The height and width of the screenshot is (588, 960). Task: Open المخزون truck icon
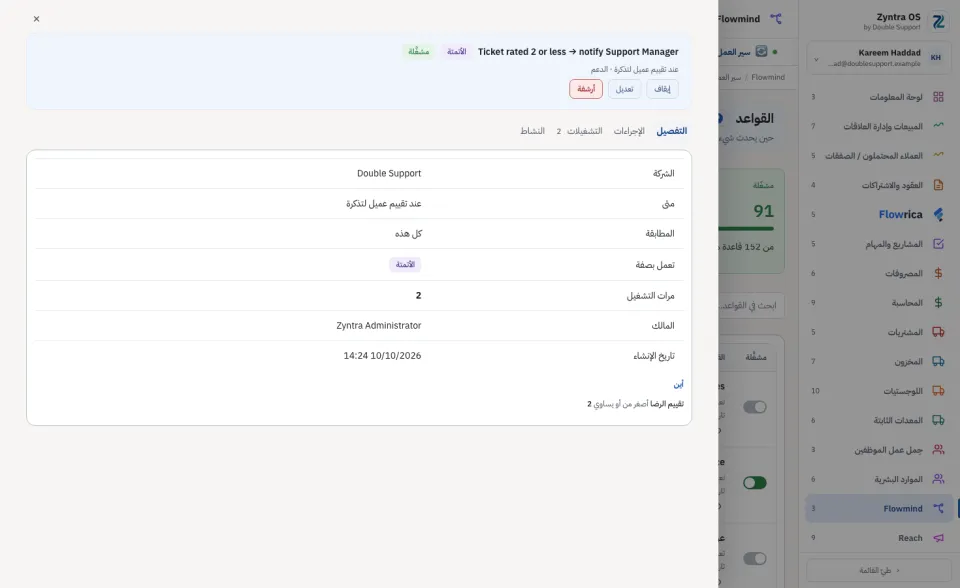point(938,361)
